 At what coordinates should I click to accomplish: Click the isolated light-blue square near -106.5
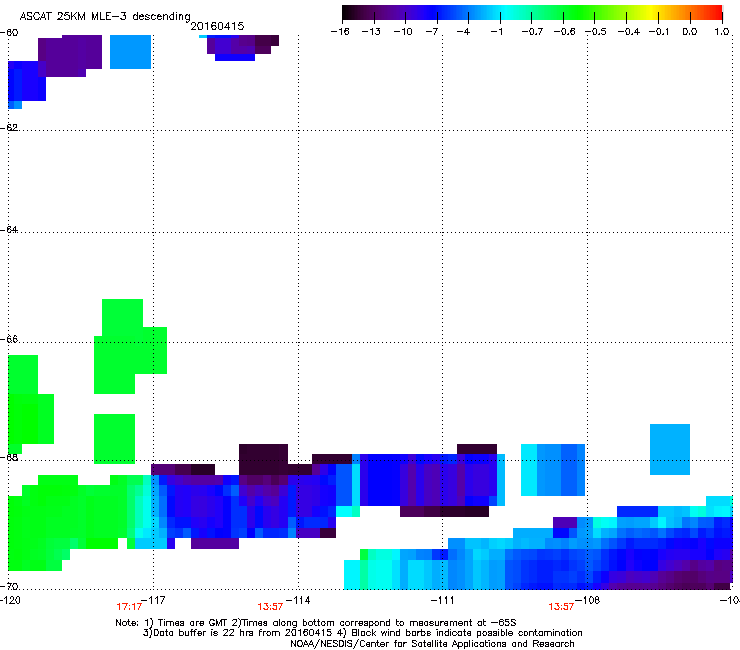(x=670, y=449)
